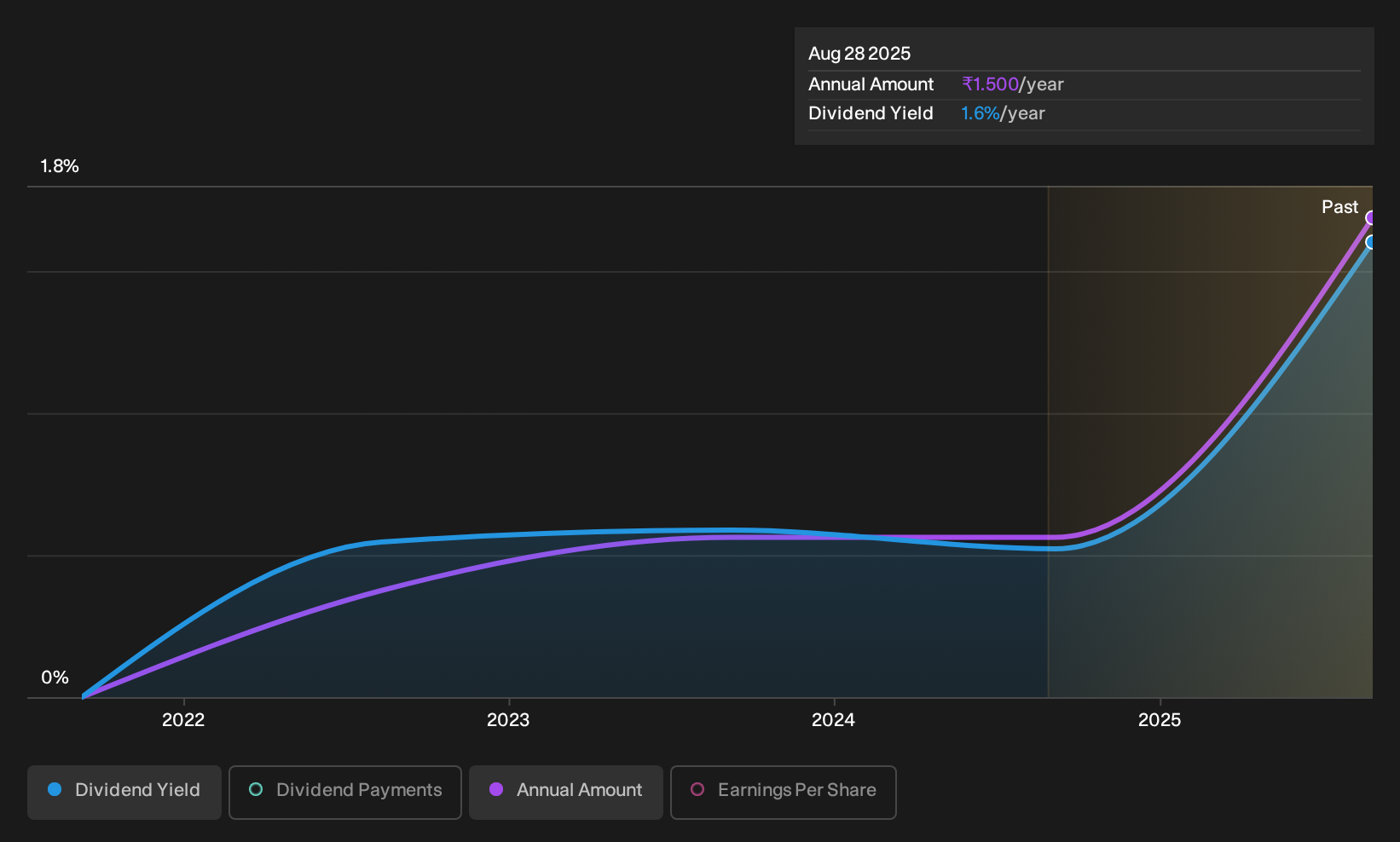Click the purple Annual Amount legend dot
Viewport: 1400px width, 842px height.
[x=496, y=789]
